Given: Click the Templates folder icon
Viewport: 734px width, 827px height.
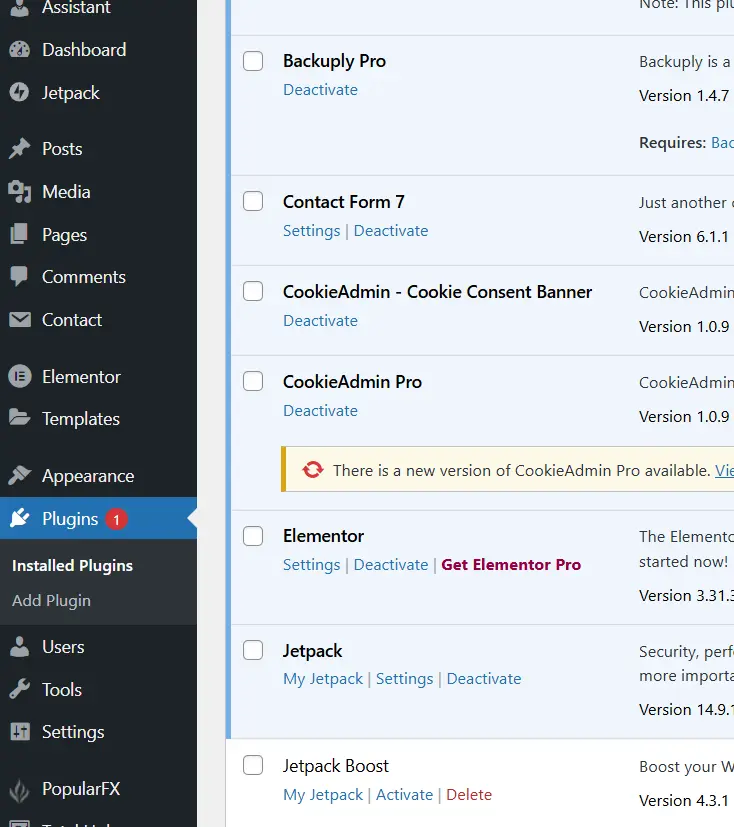Looking at the screenshot, I should click(x=20, y=418).
